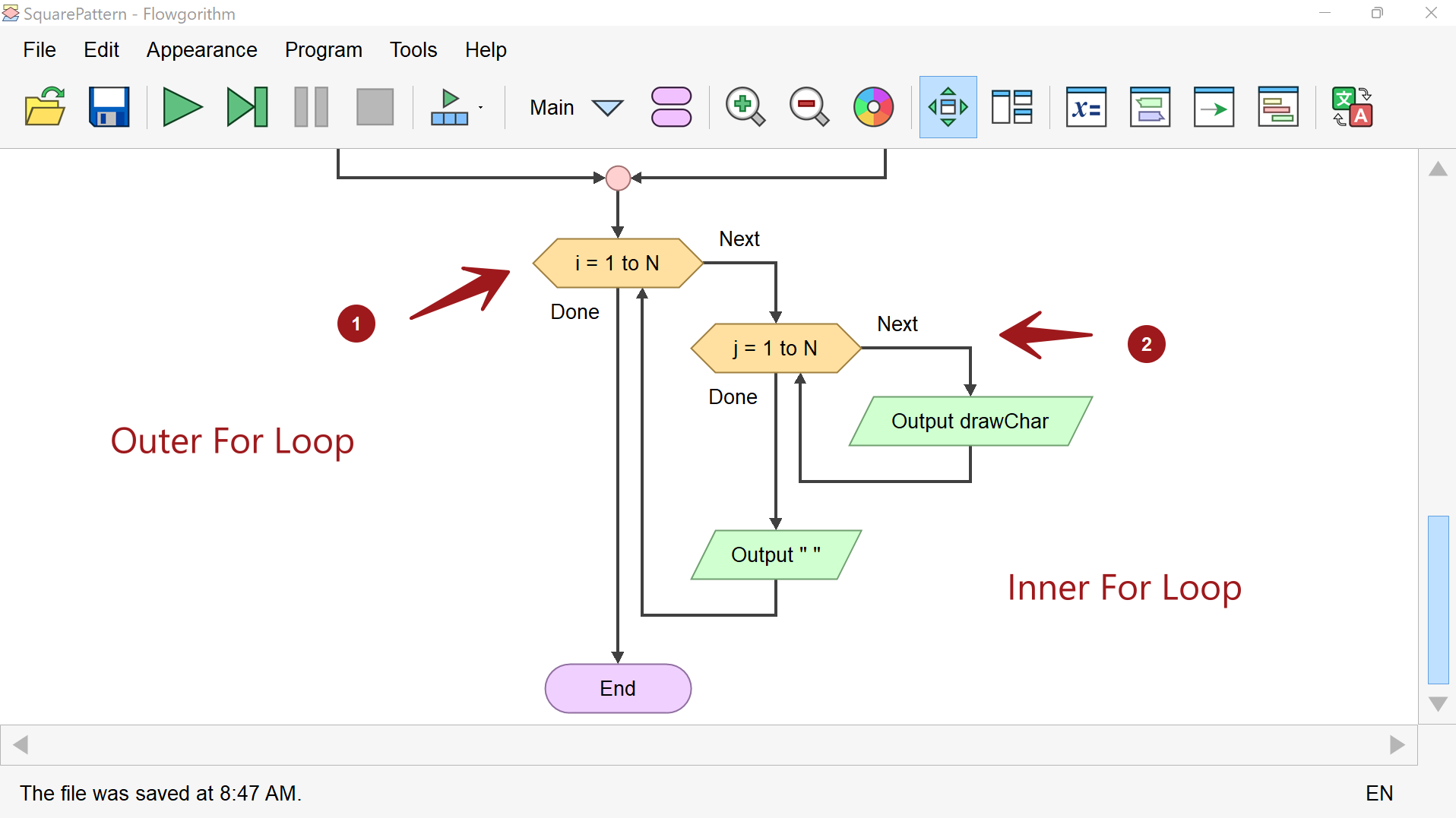Click the 'Done' label under outer loop
This screenshot has height=818, width=1456.
tap(574, 311)
